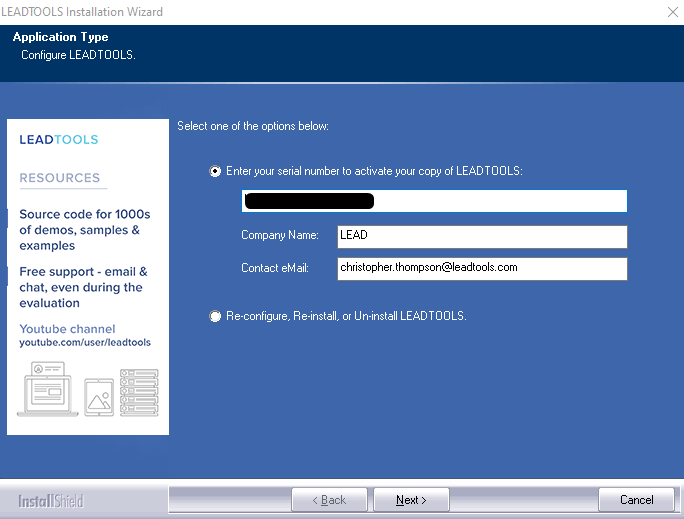Screen dimensions: 684x519
Task: Click the 'Select one of the options below' text
Action: 253,126
